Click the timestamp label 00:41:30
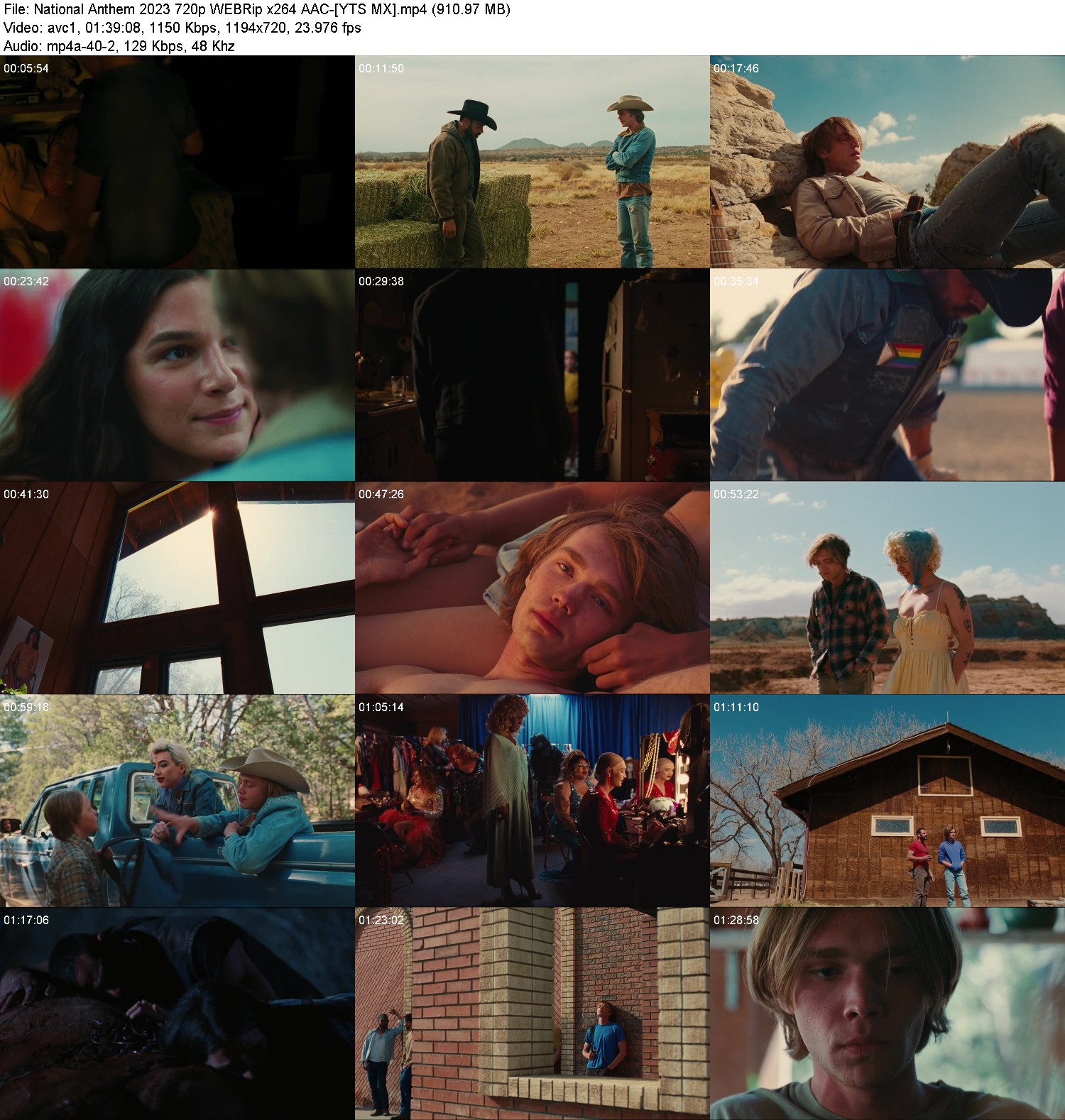The height and width of the screenshot is (1120, 1065). [x=26, y=494]
